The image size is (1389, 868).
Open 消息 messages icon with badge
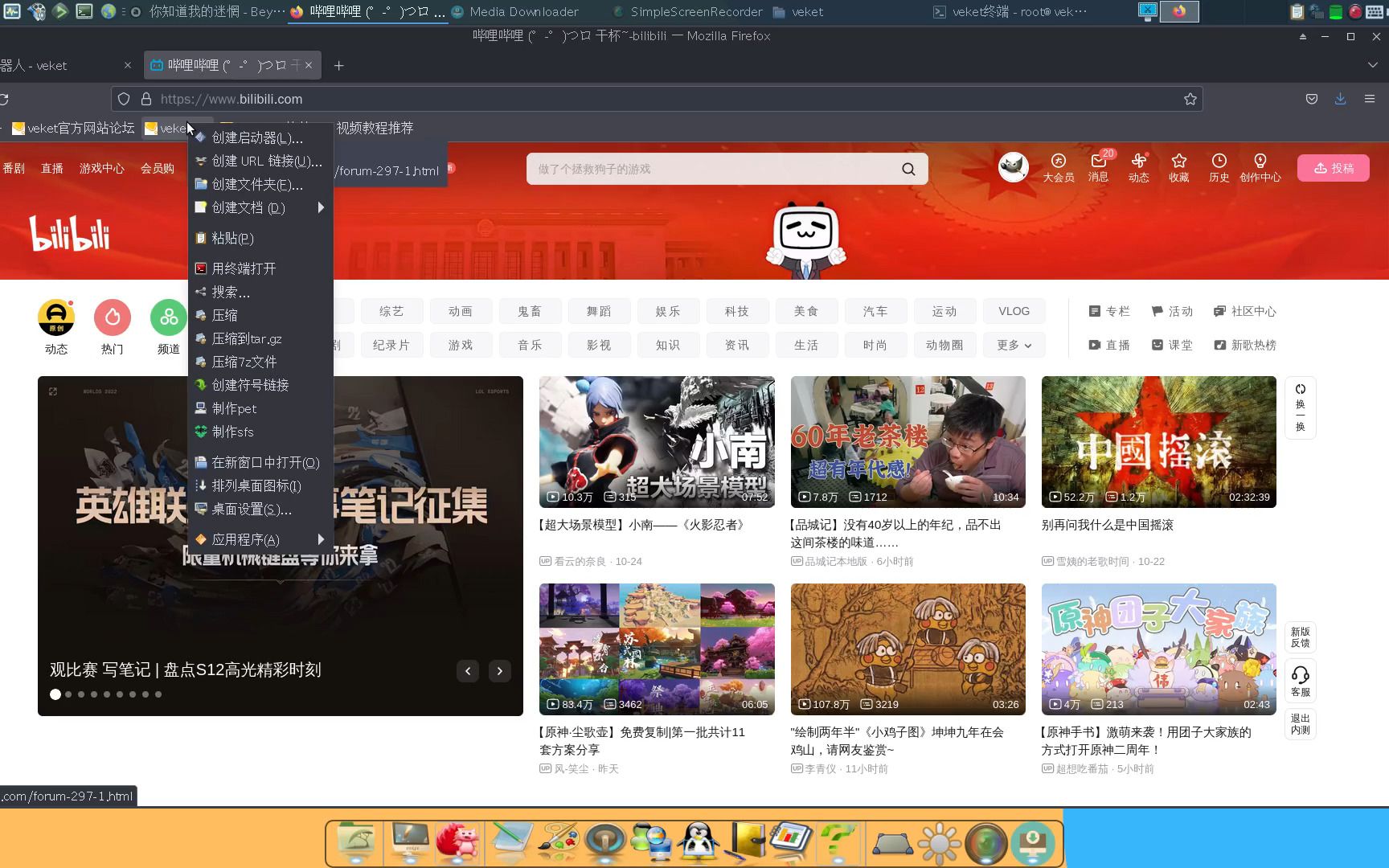[x=1099, y=168]
